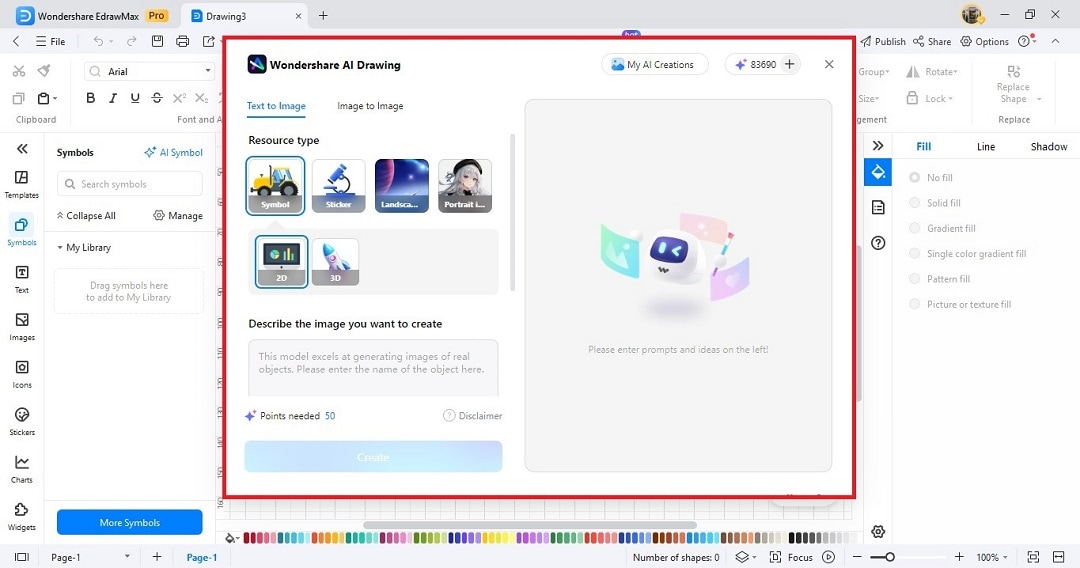Click the Create button
The height and width of the screenshot is (568, 1080).
tap(373, 456)
